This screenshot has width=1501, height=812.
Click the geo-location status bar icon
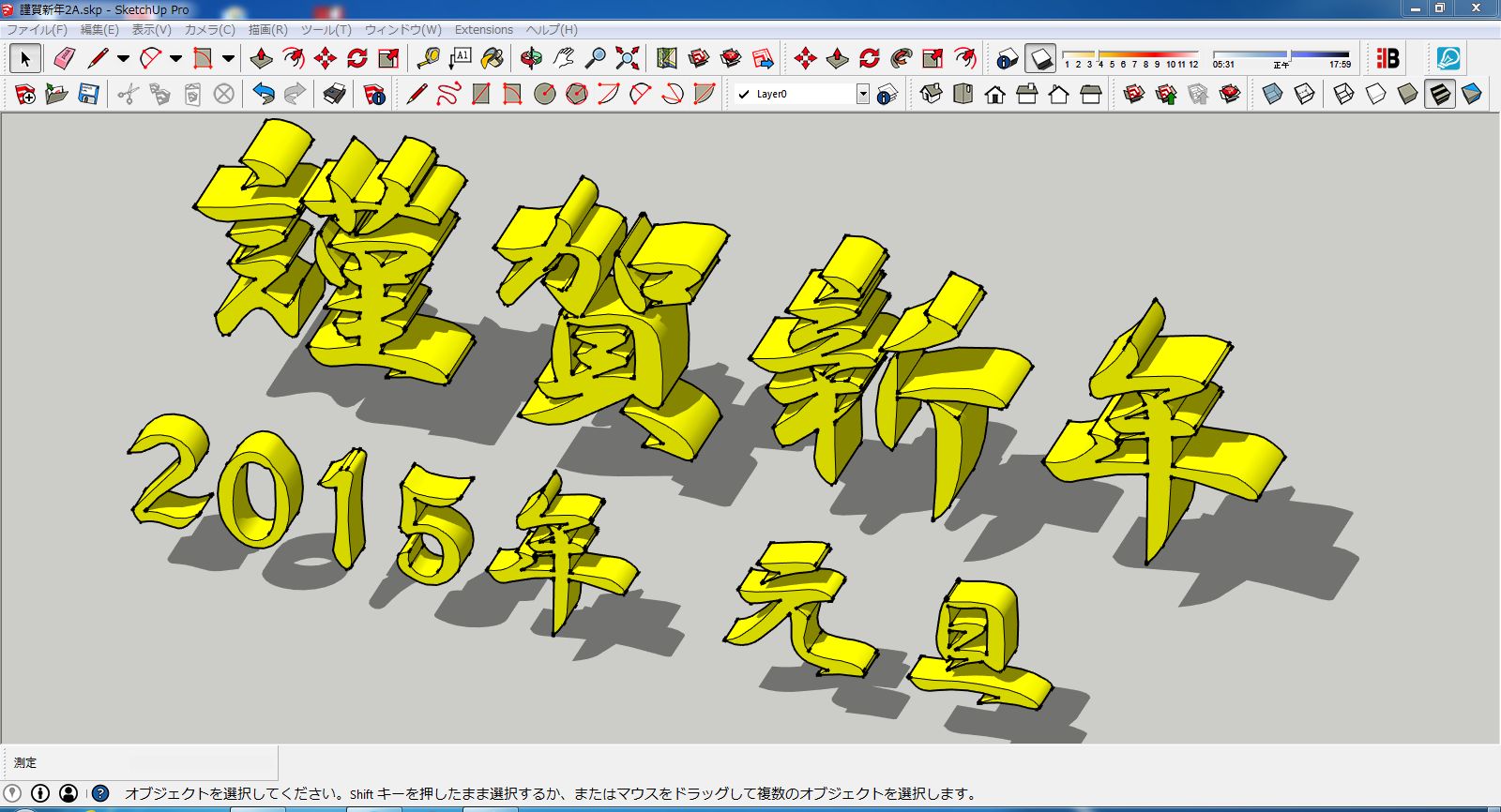(12, 793)
